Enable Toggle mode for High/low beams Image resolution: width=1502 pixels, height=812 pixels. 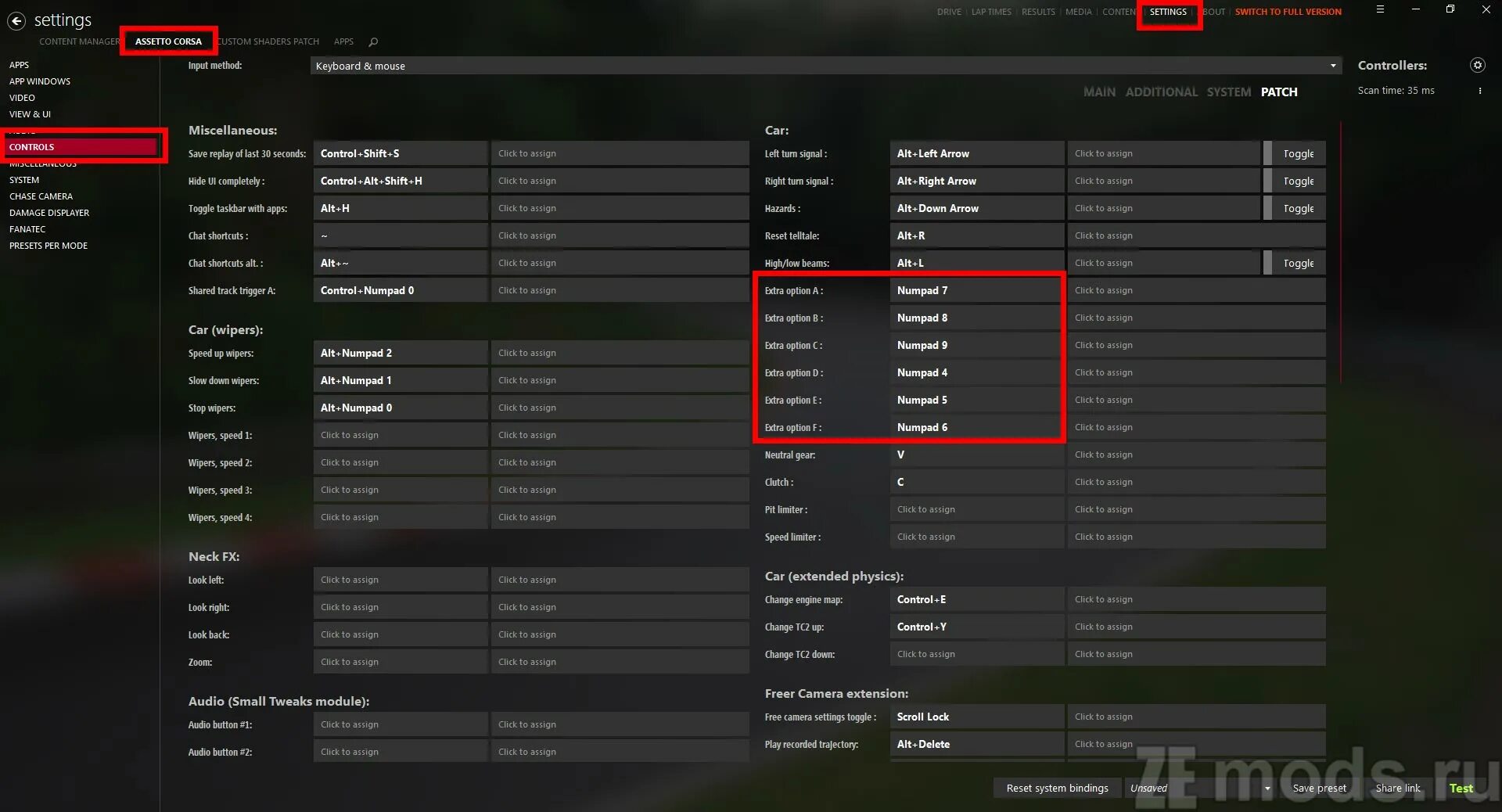click(x=1295, y=263)
